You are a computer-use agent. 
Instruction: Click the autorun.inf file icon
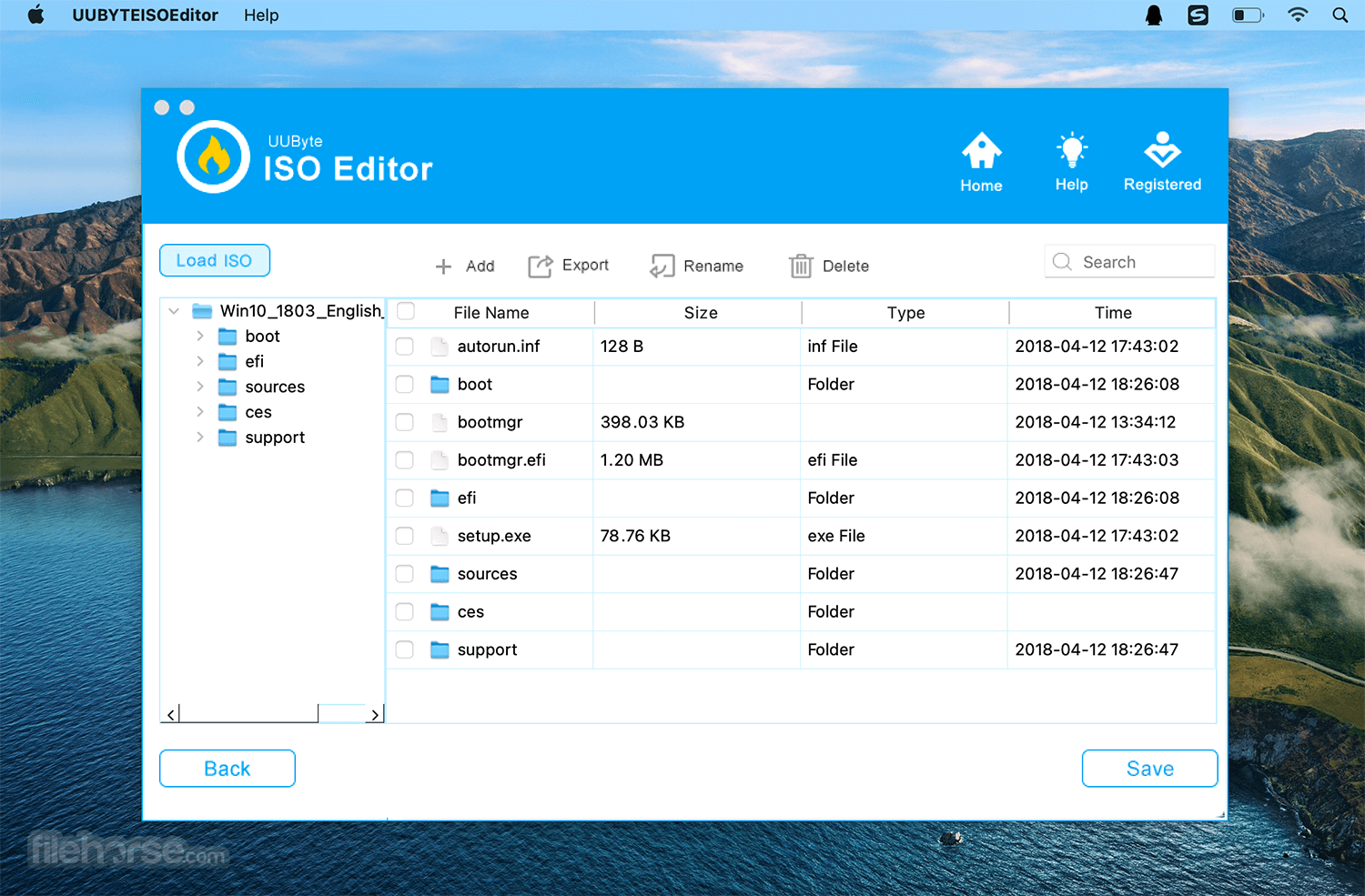440,347
